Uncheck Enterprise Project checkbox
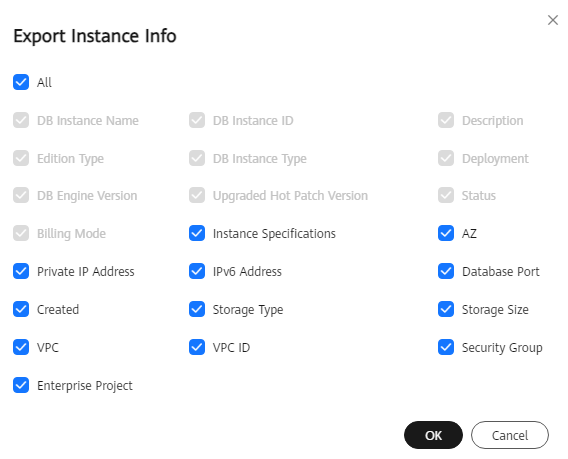Screen dimensions: 568x459 [21, 385]
